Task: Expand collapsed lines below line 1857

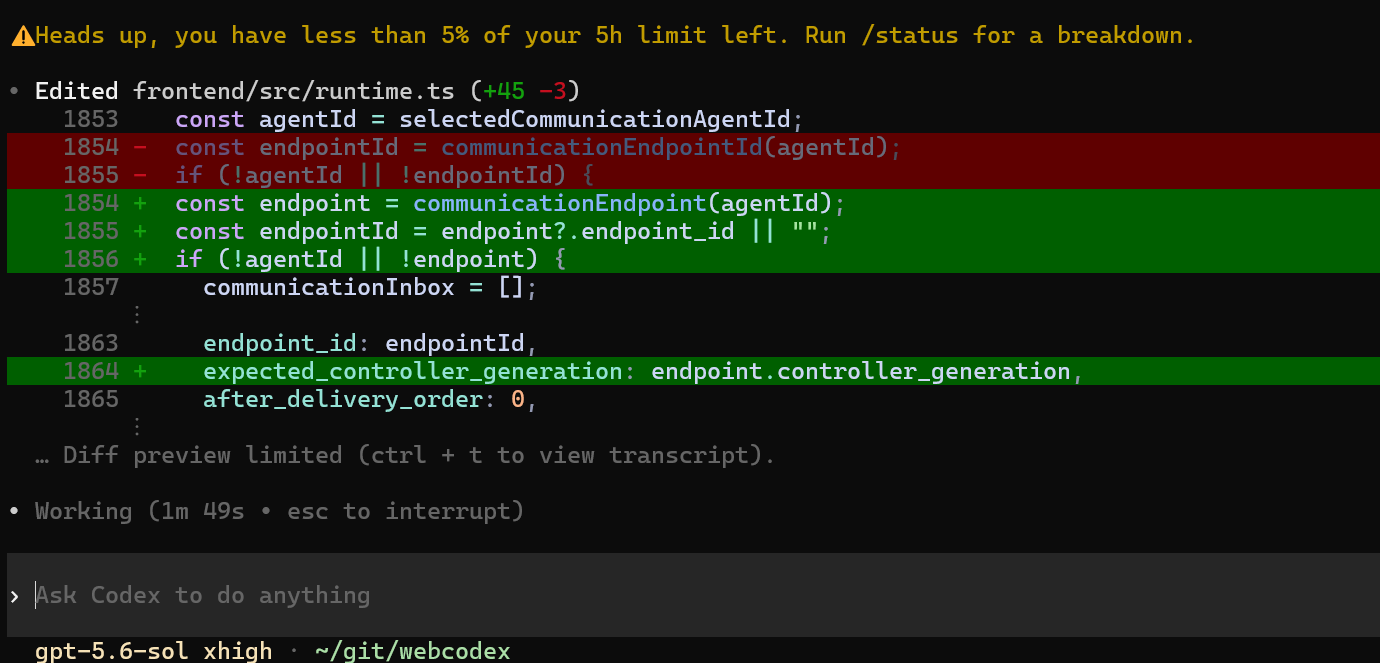Action: coord(138,315)
